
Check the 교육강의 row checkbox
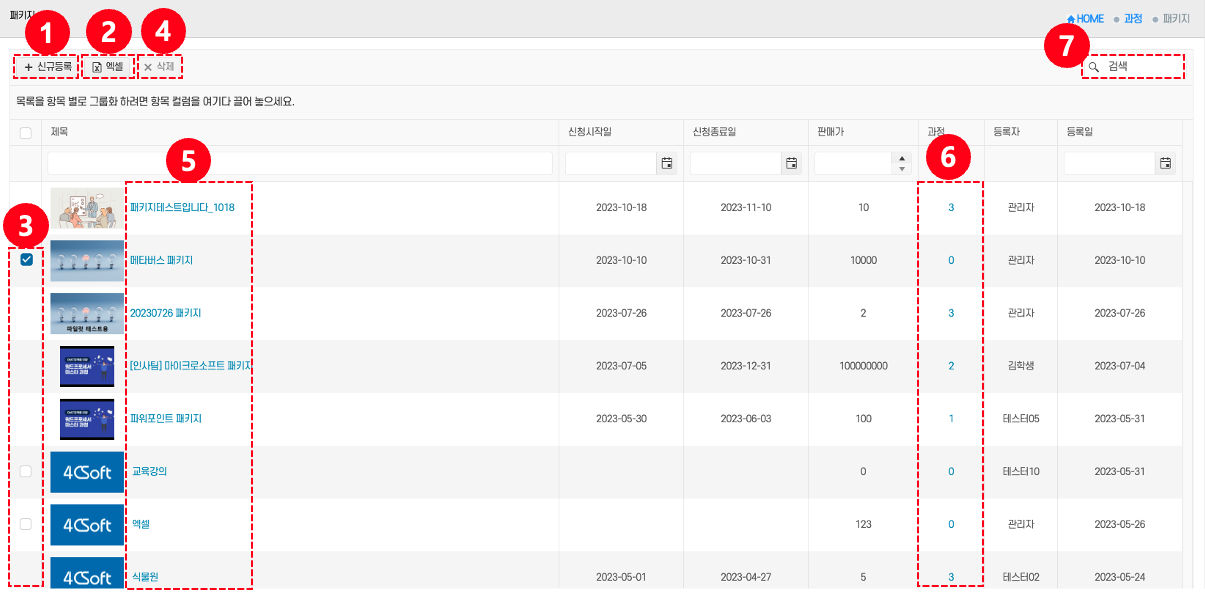[26, 471]
